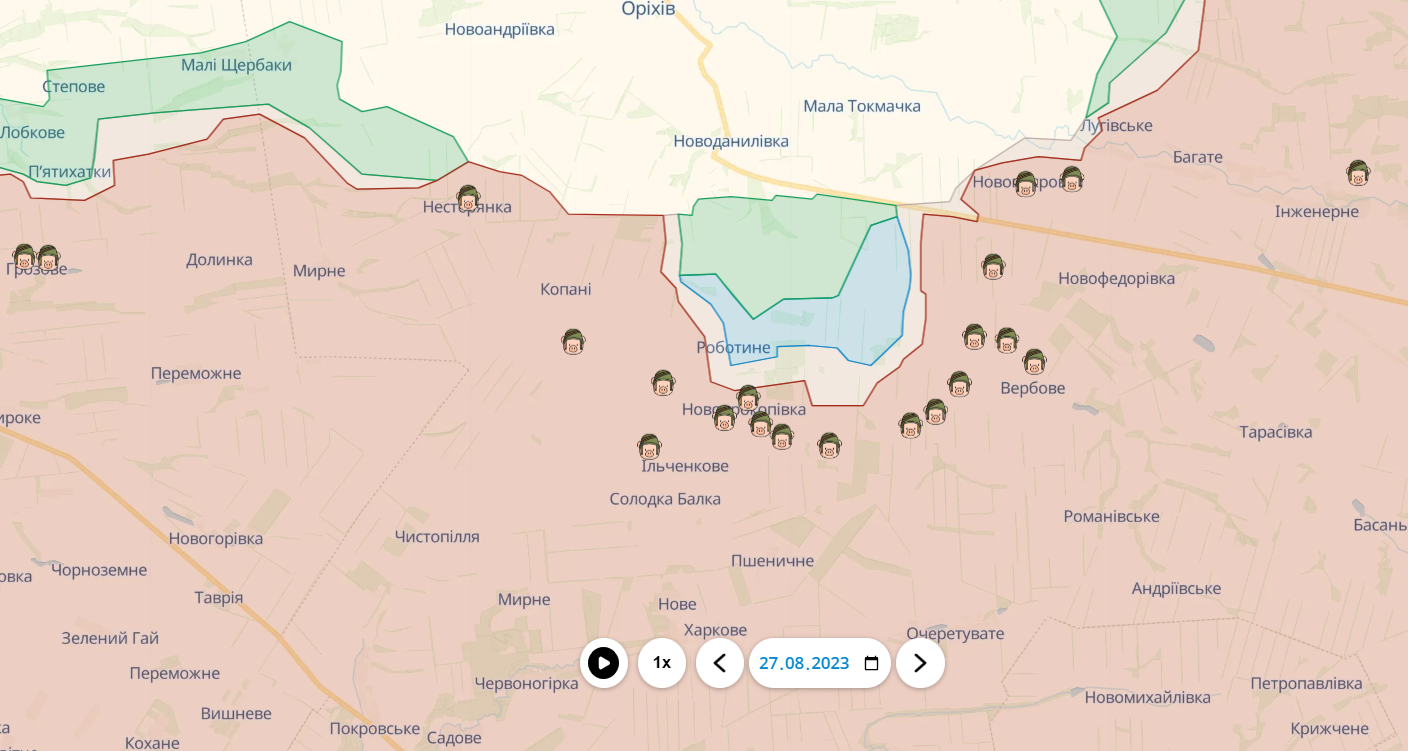Image resolution: width=1408 pixels, height=751 pixels.
Task: Click the Роботине settlement label
Action: (733, 348)
